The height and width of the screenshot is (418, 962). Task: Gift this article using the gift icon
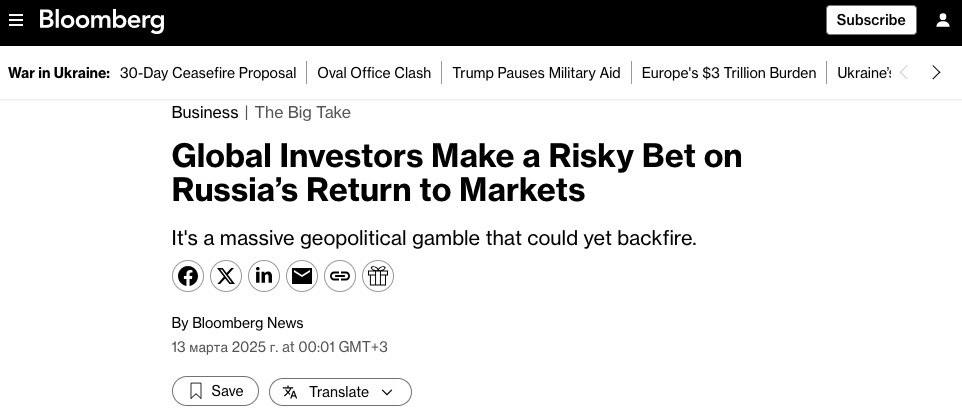[378, 276]
